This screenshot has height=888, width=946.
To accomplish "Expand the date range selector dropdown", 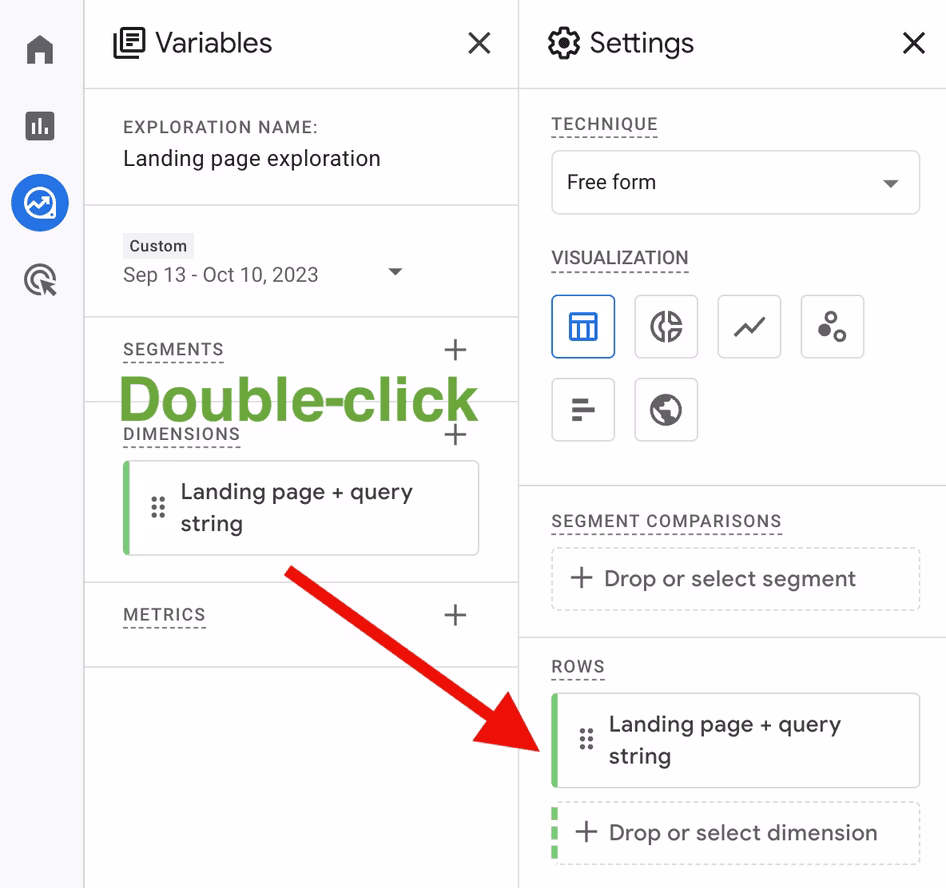I will tap(395, 271).
